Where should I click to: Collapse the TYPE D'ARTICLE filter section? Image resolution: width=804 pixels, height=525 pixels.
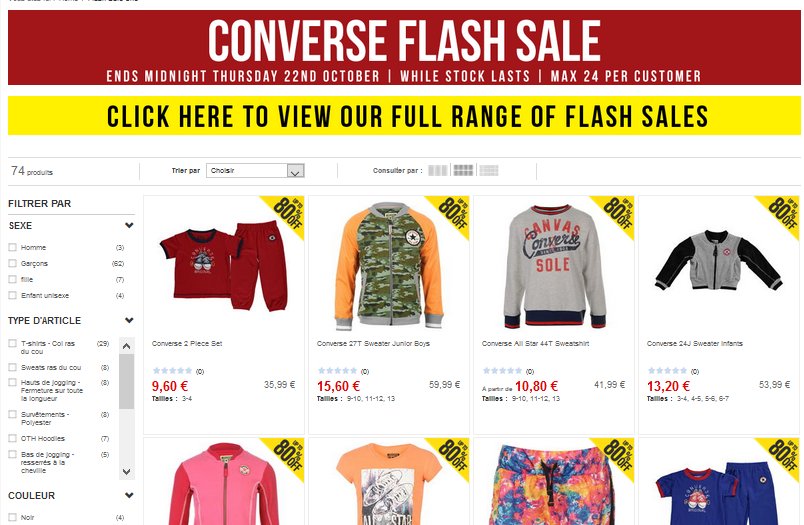[129, 320]
